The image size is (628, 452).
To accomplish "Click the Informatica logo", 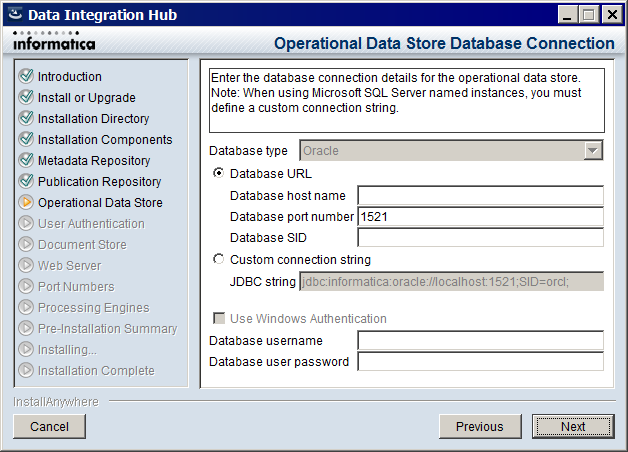I will click(54, 41).
